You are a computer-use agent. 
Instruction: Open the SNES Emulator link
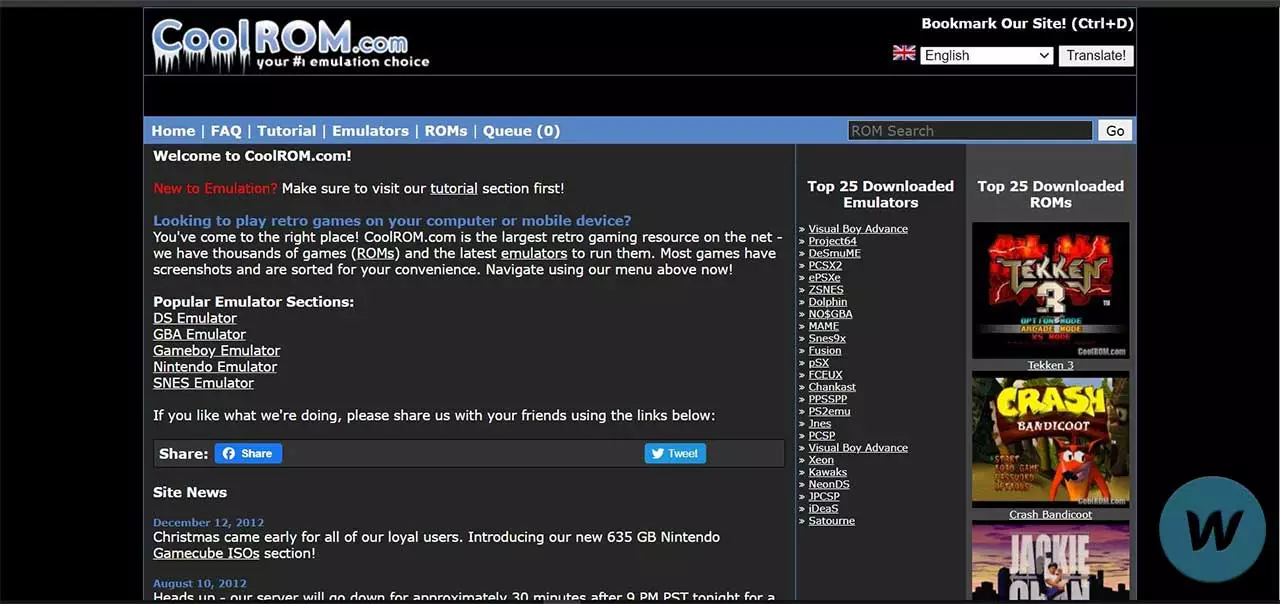(x=203, y=382)
